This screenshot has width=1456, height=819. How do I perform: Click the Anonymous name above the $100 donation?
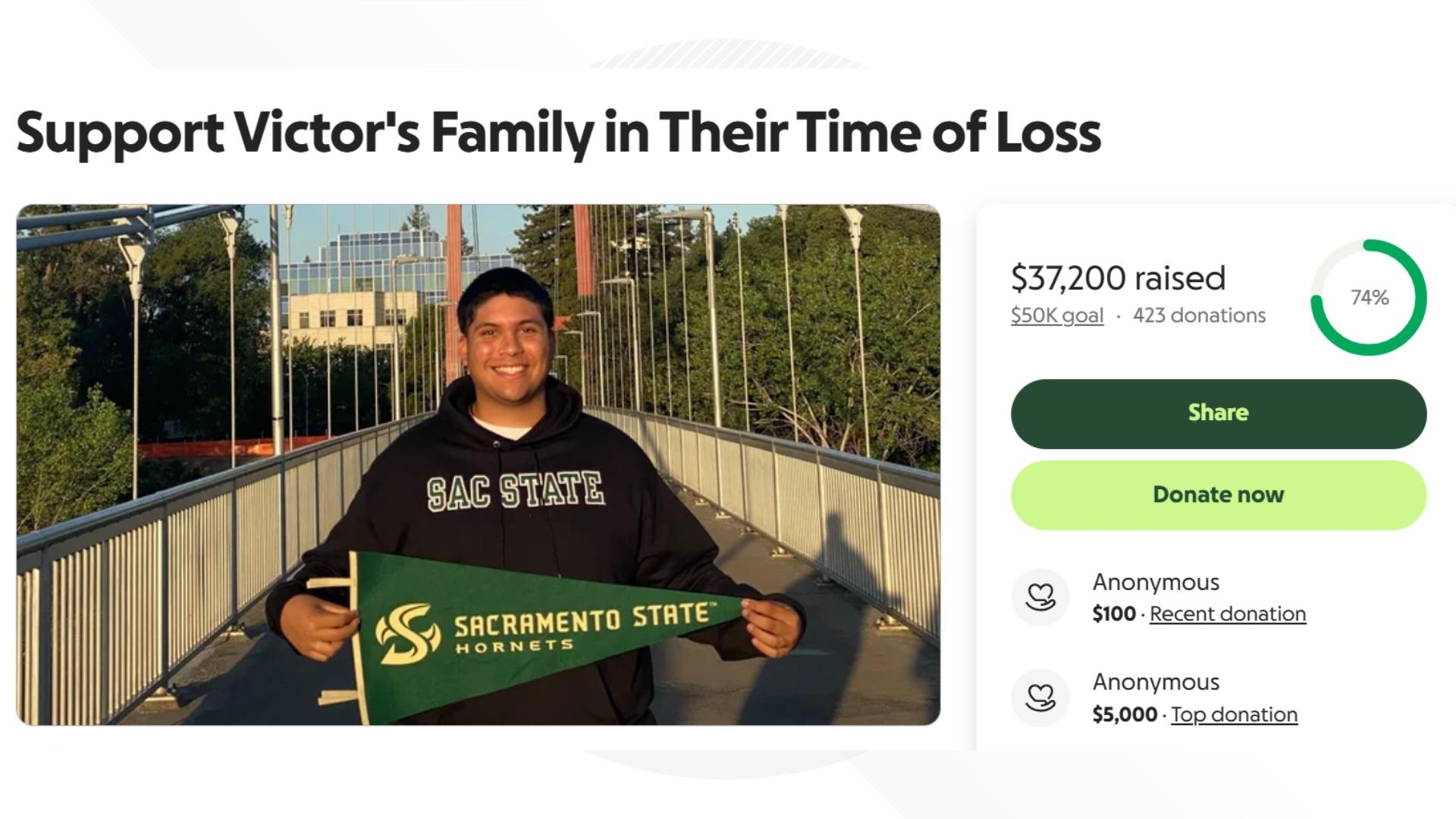pos(1156,582)
